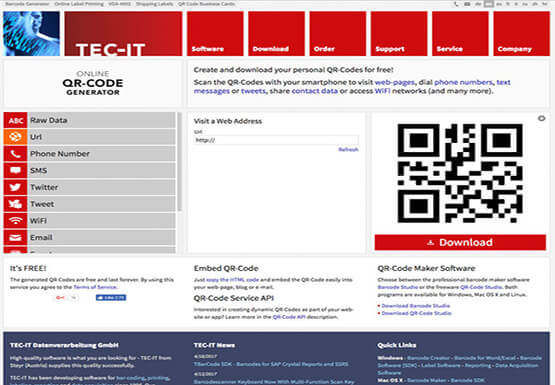
Task: Click the red Download QR code button
Action: (x=460, y=242)
